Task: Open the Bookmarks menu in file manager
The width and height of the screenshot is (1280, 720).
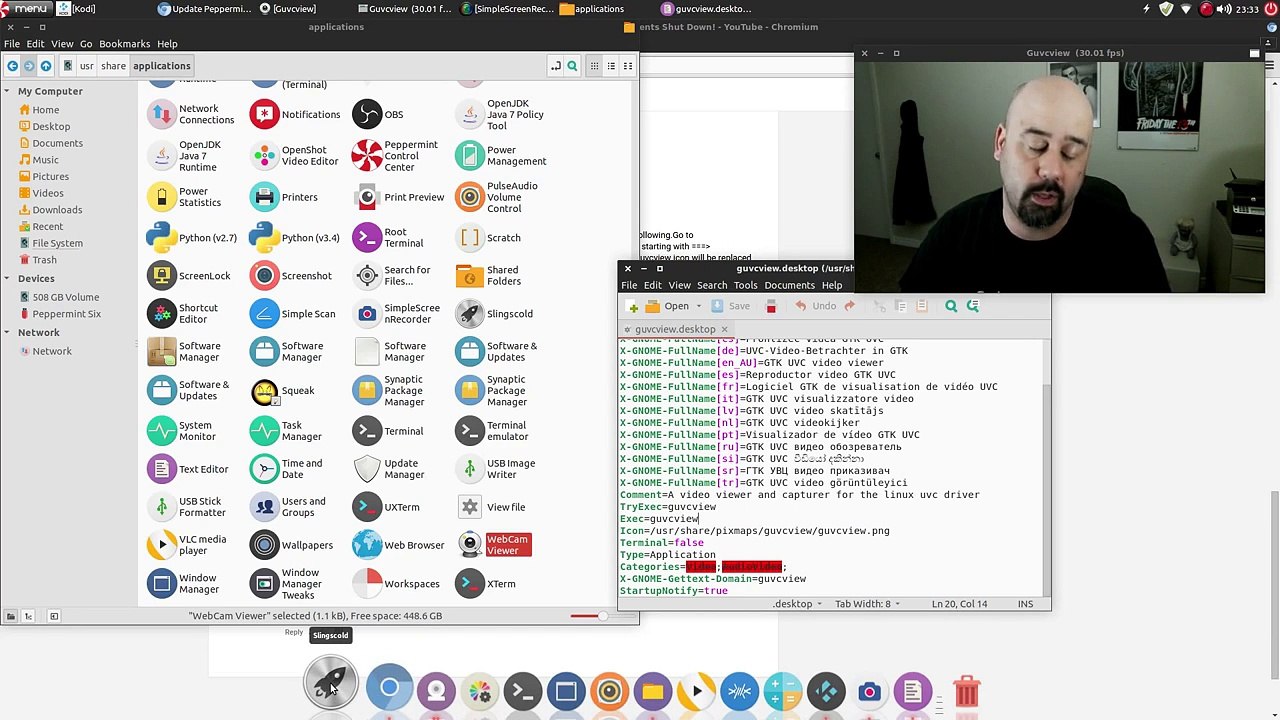Action: click(x=124, y=44)
